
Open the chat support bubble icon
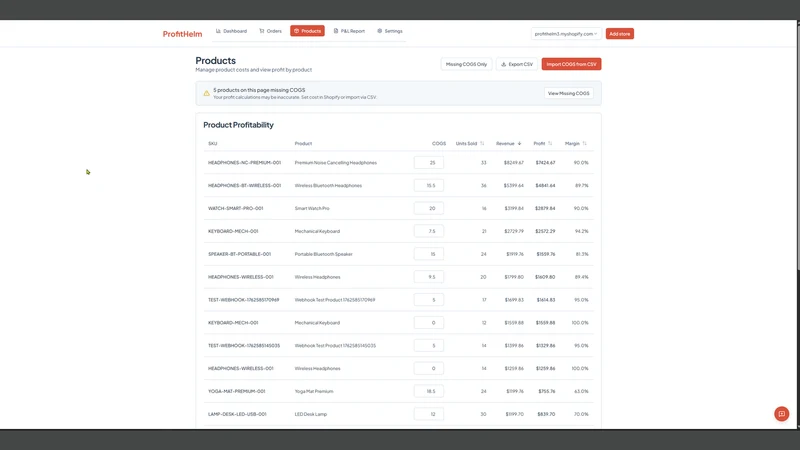pos(781,414)
